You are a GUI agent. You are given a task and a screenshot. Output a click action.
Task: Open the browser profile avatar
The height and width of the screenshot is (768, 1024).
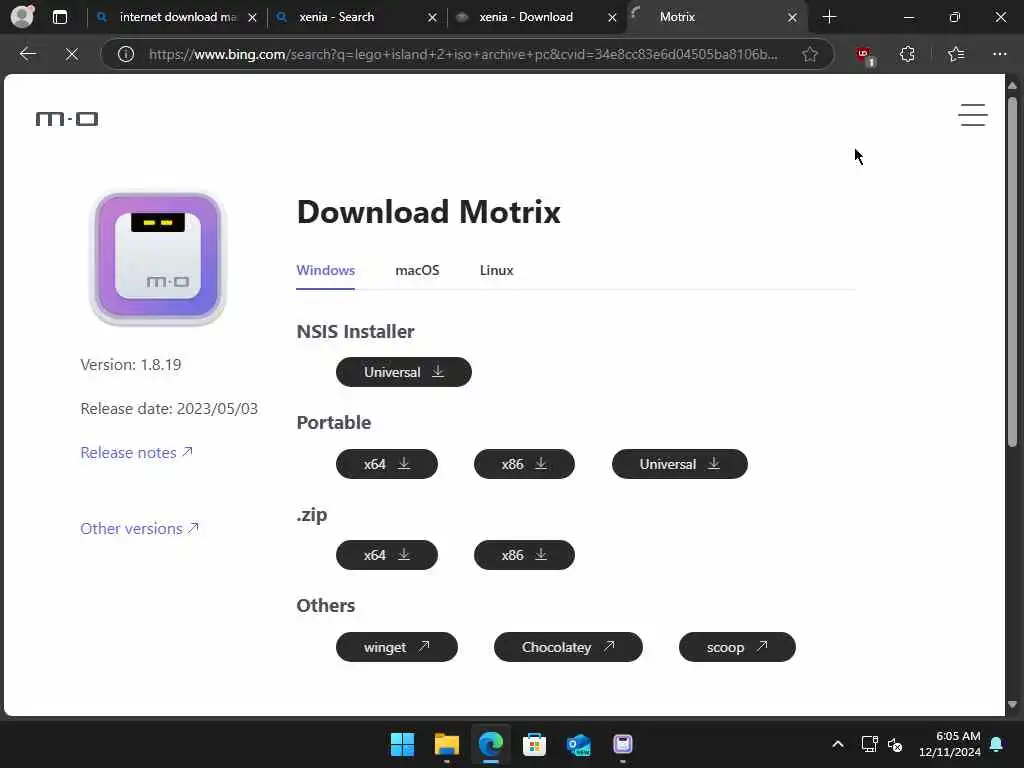pyautogui.click(x=23, y=17)
